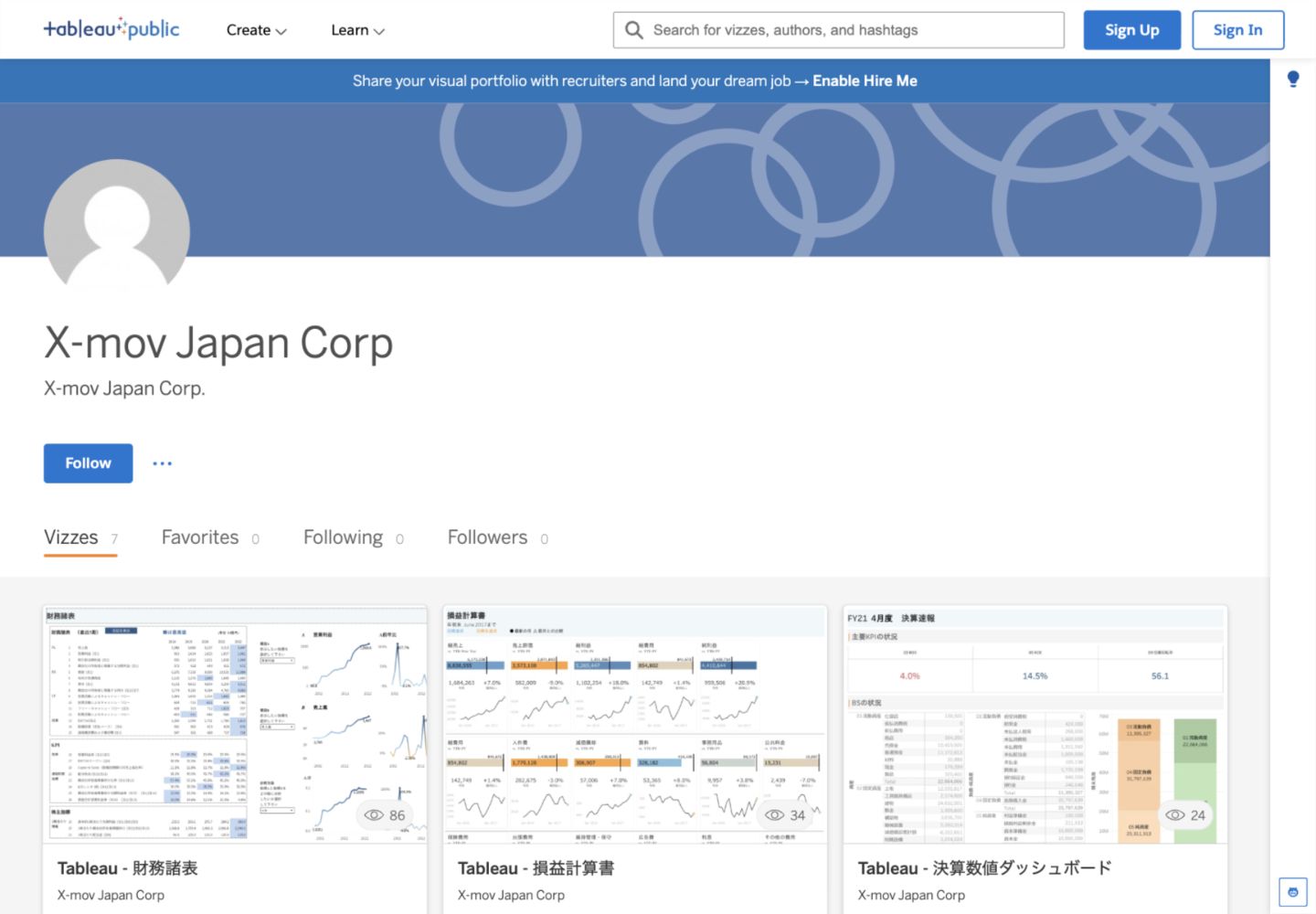Open the 損益計算書 viz thumbnail
This screenshot has width=1316, height=914.
pos(635,725)
